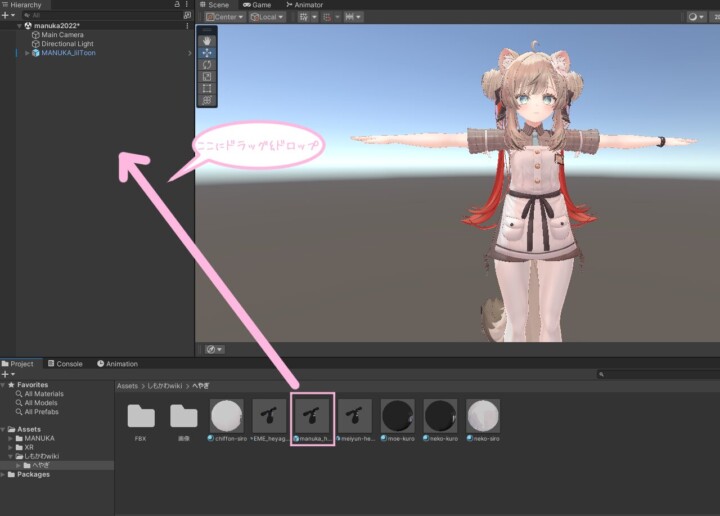Switch to the Console tab
Screen dimensions: 720x516
point(65,364)
